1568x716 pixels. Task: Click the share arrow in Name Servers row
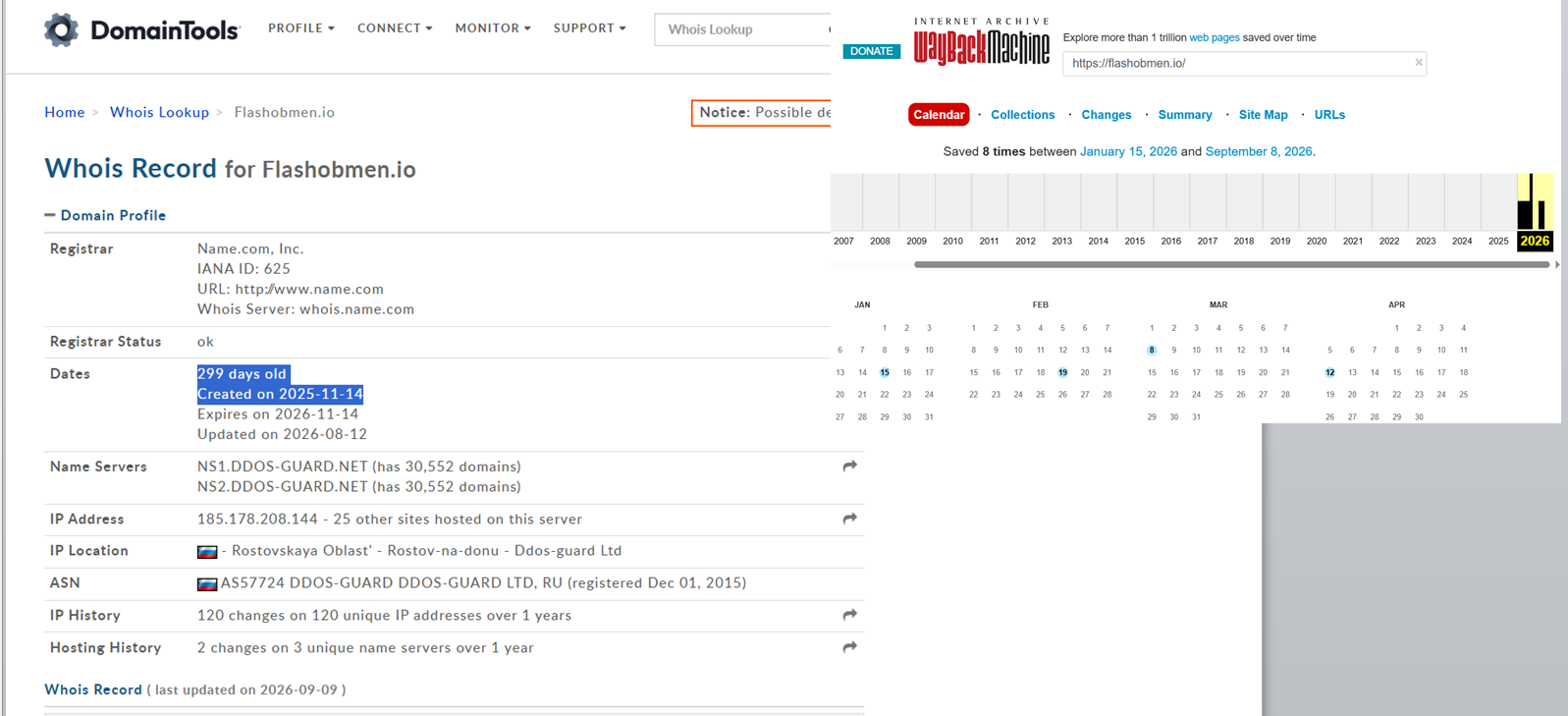850,467
